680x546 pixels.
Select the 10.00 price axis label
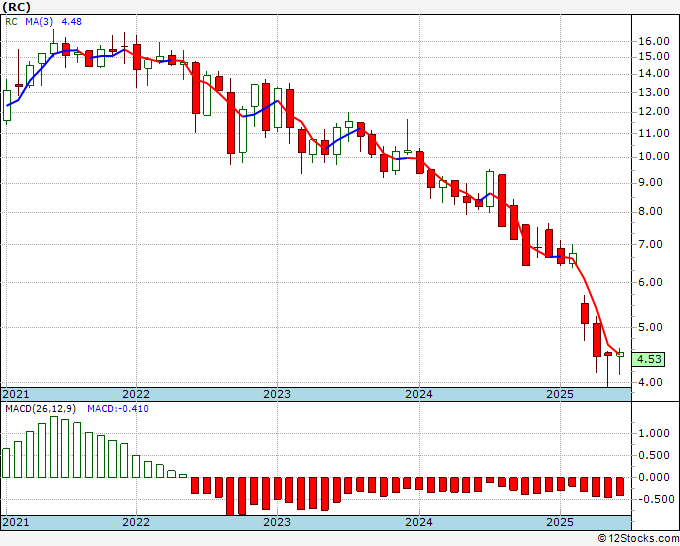point(654,157)
